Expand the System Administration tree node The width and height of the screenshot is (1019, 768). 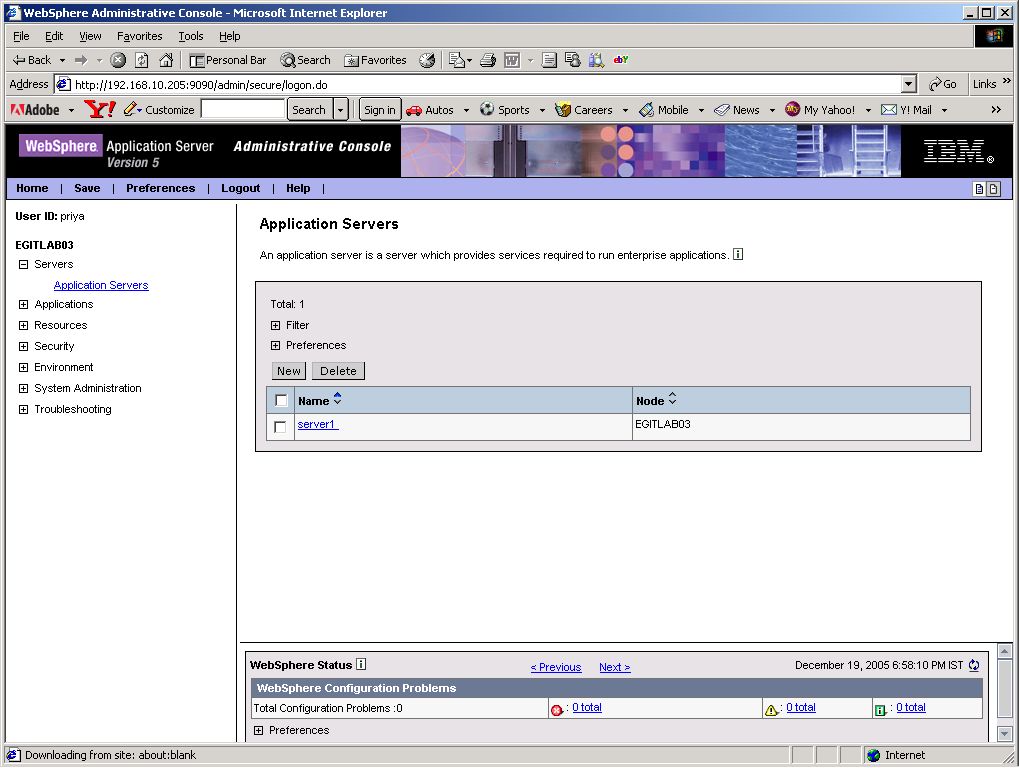coord(23,389)
